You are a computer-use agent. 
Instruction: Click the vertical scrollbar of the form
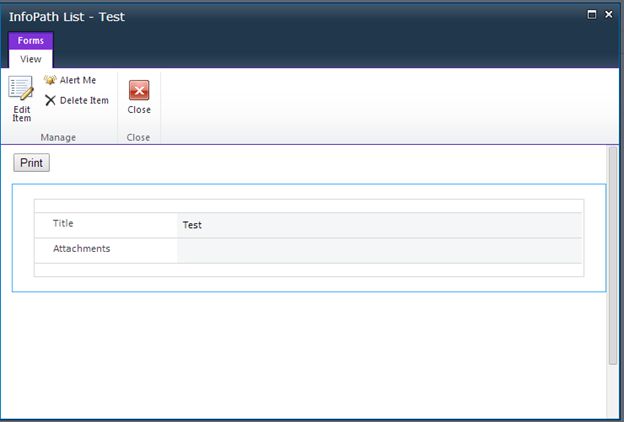tap(613, 255)
